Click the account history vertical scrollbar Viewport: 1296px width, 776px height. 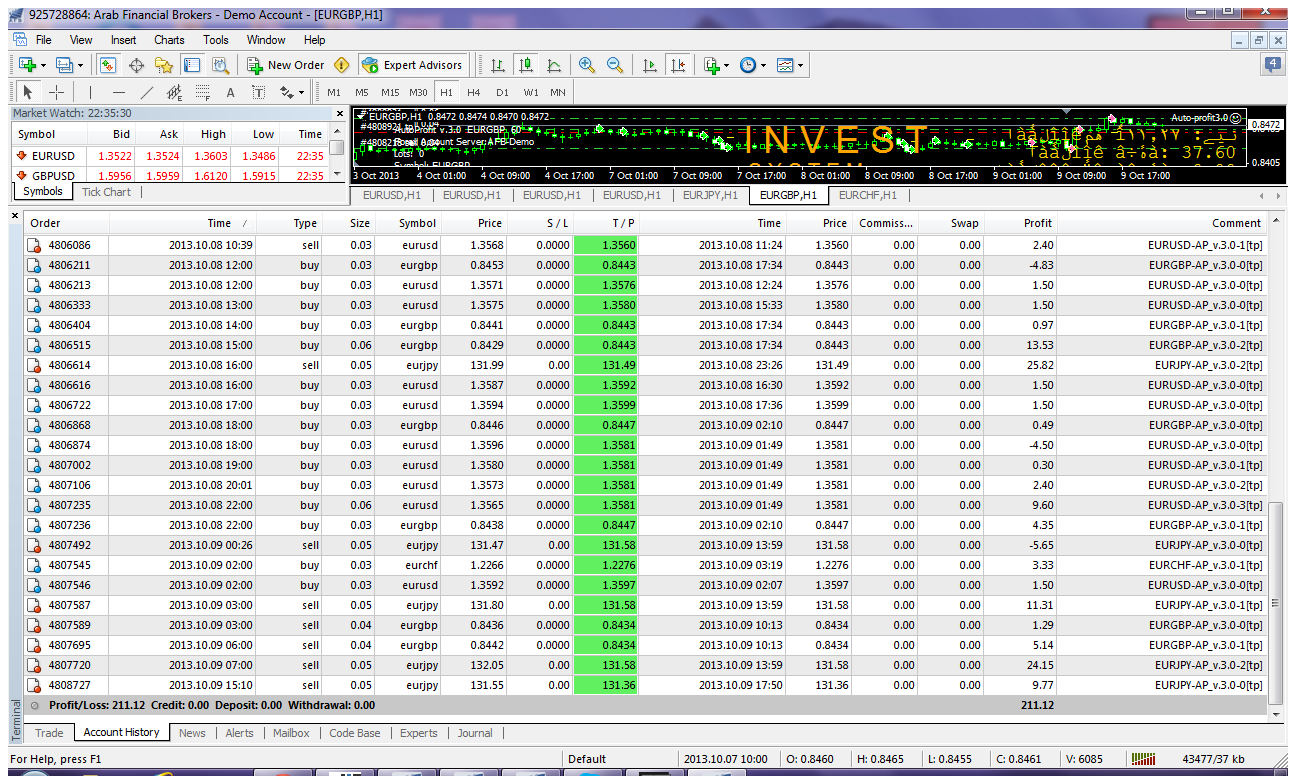pyautogui.click(x=1275, y=602)
